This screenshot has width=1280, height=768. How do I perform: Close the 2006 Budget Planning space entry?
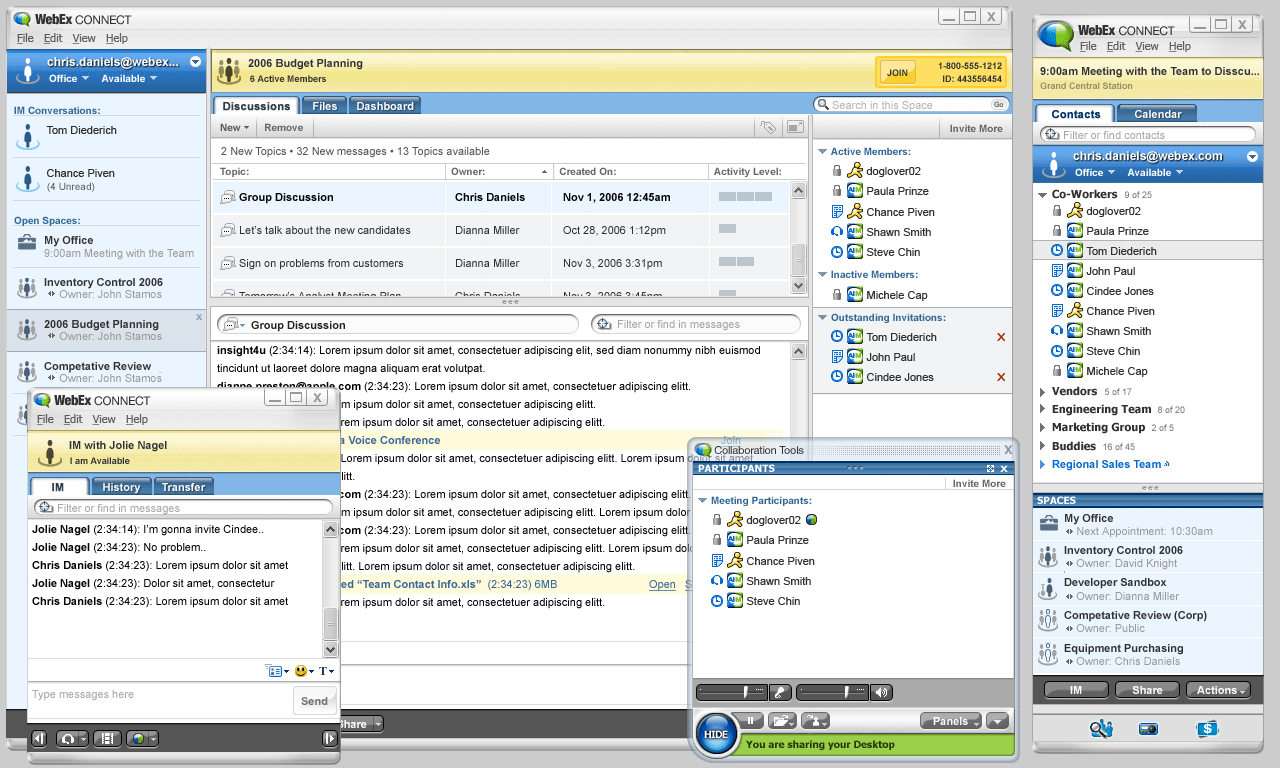click(x=200, y=315)
